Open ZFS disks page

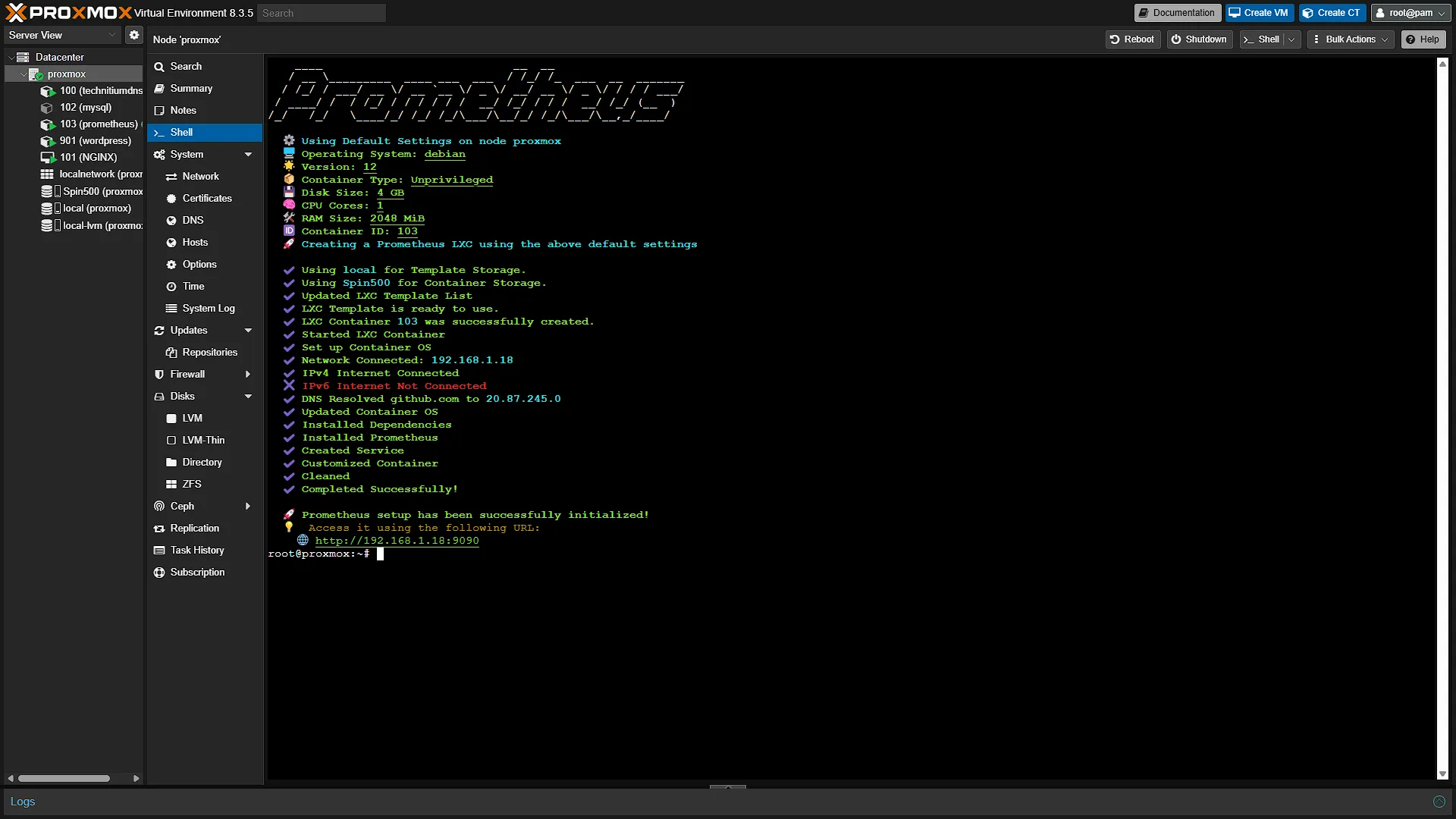coord(205,485)
